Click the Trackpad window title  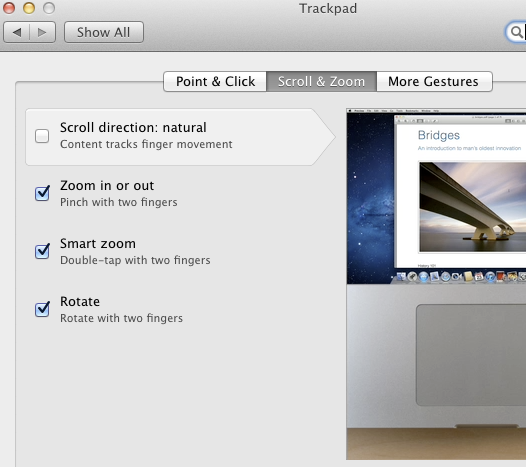pyautogui.click(x=328, y=9)
